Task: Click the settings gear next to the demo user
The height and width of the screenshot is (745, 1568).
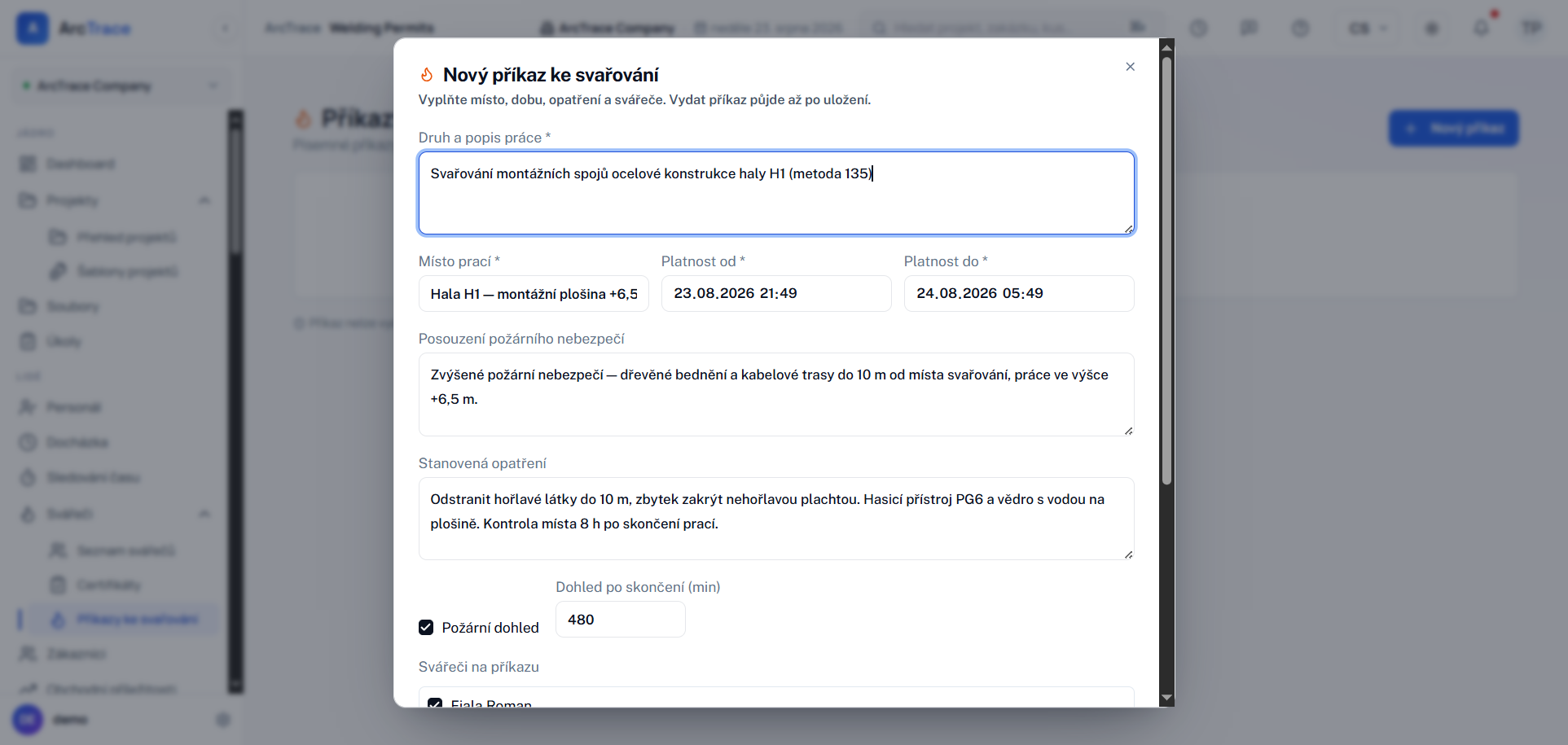Action: [222, 720]
